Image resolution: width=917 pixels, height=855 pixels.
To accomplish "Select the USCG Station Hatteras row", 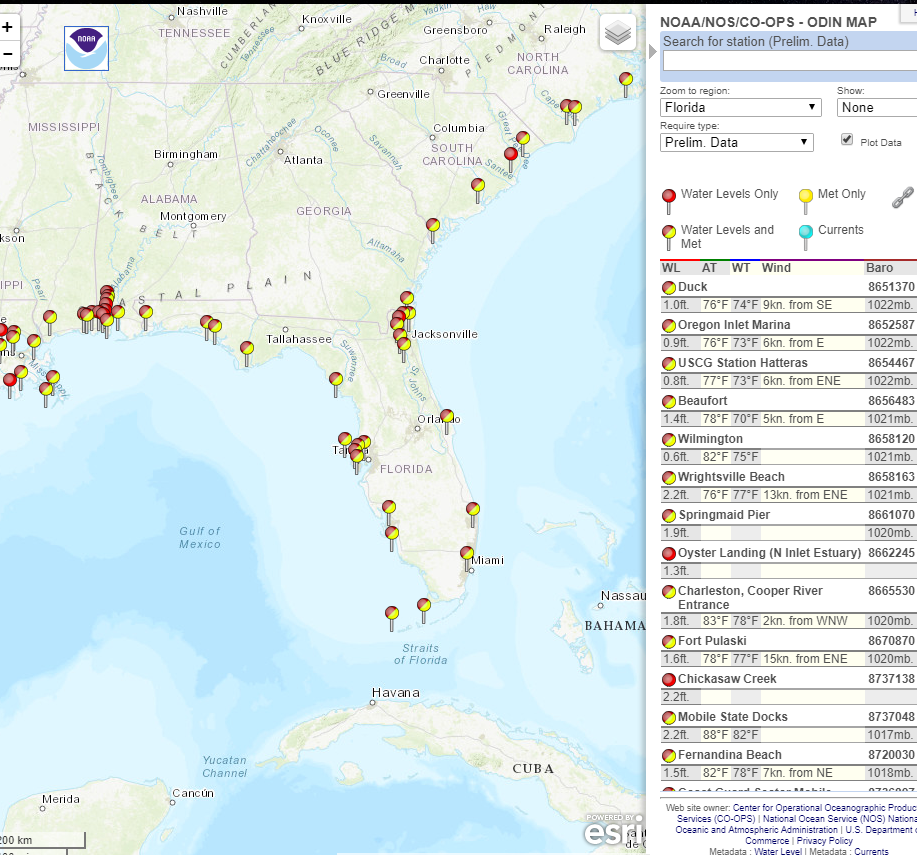I will click(x=788, y=363).
